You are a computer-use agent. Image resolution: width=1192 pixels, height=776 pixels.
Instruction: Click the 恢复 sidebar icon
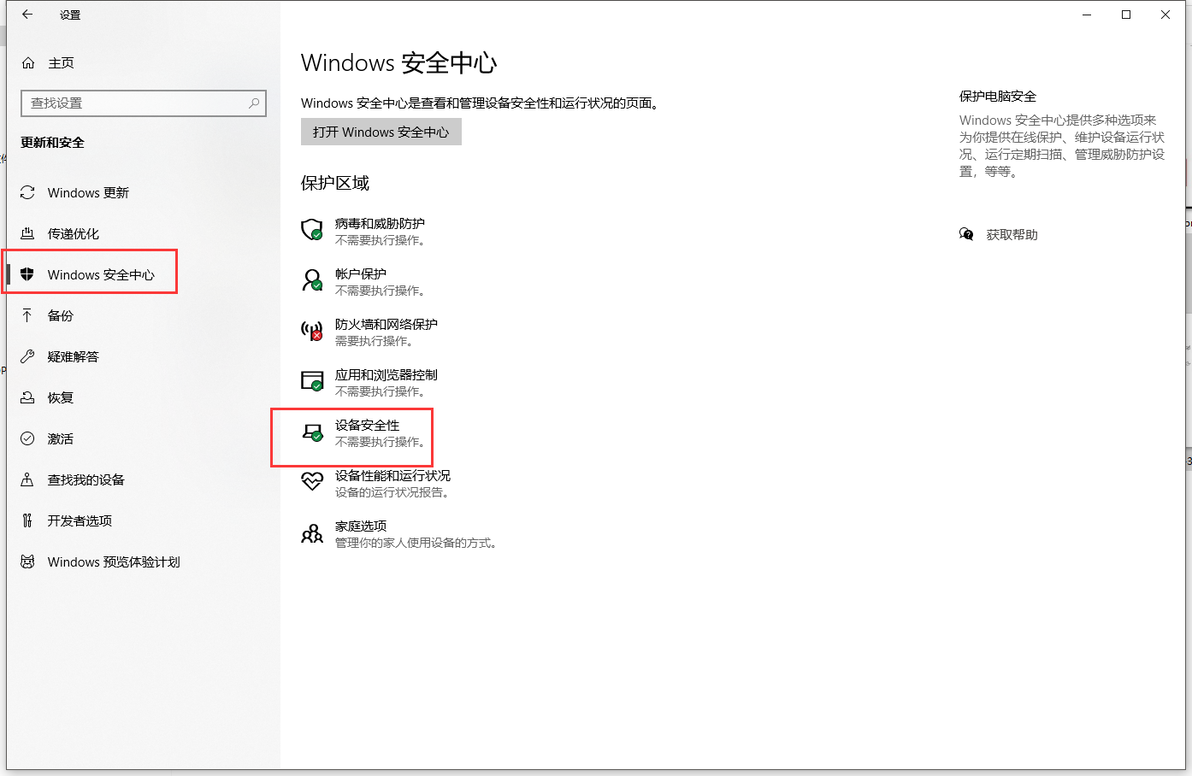27,398
